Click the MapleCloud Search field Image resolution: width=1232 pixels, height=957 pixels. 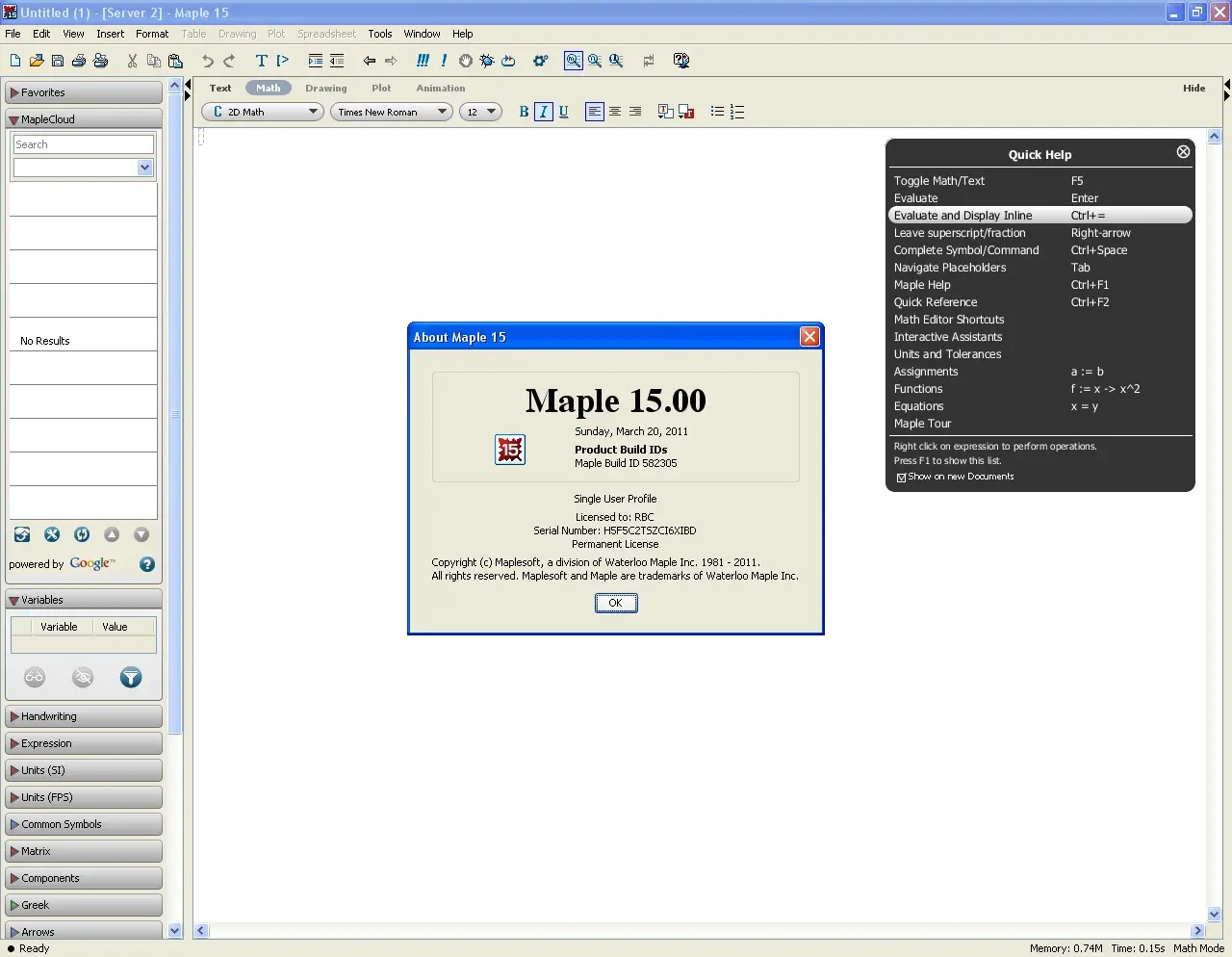coord(83,144)
